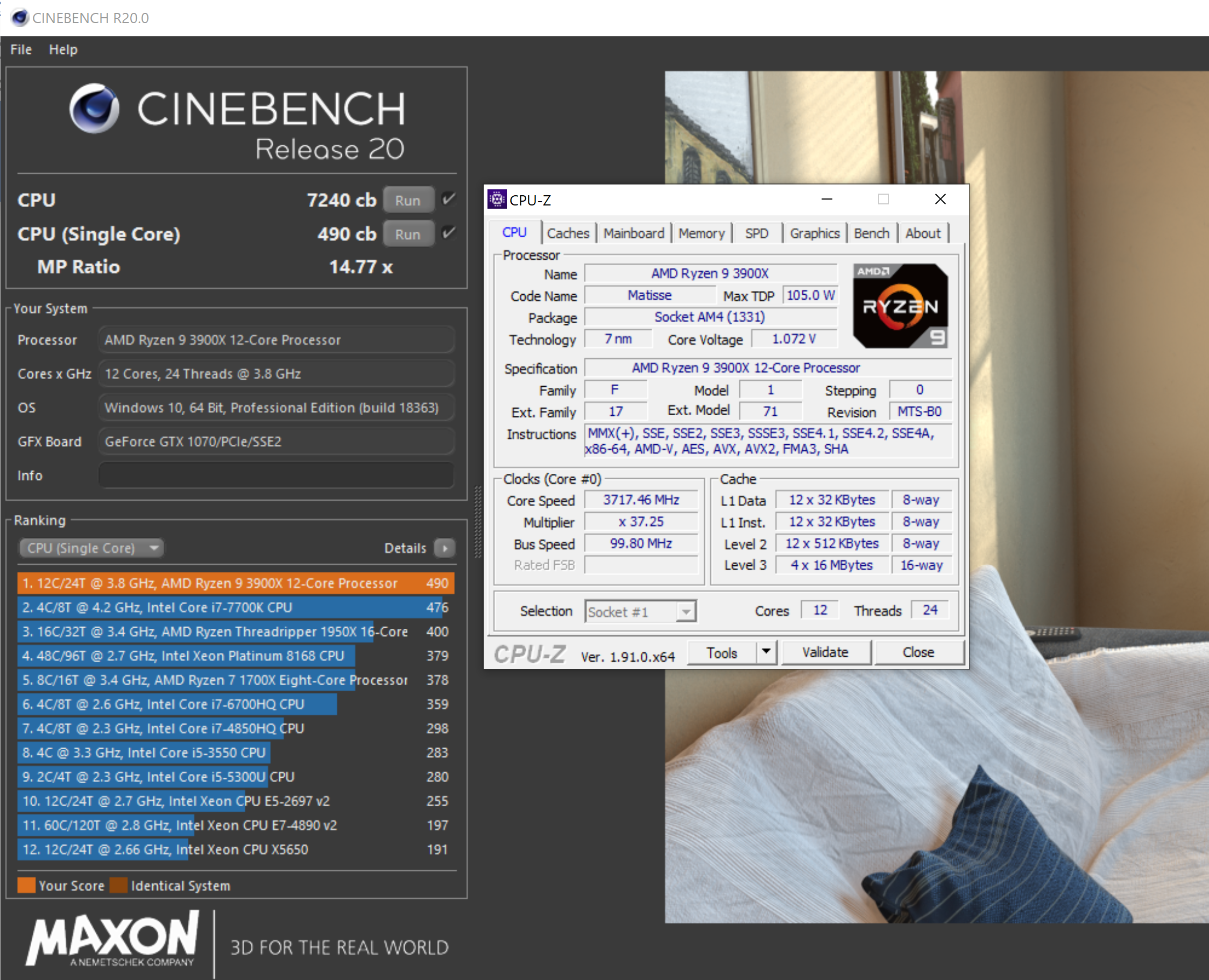Click the CPU-Z title bar icon
Viewport: 1209px width, 980px height.
pyautogui.click(x=497, y=199)
